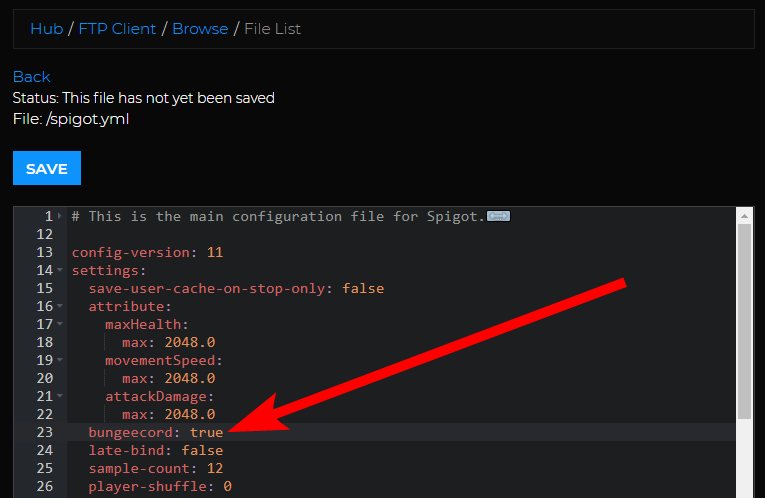This screenshot has width=765, height=498.
Task: Place cursor on 'bungeecord: true' value
Action: [x=206, y=432]
